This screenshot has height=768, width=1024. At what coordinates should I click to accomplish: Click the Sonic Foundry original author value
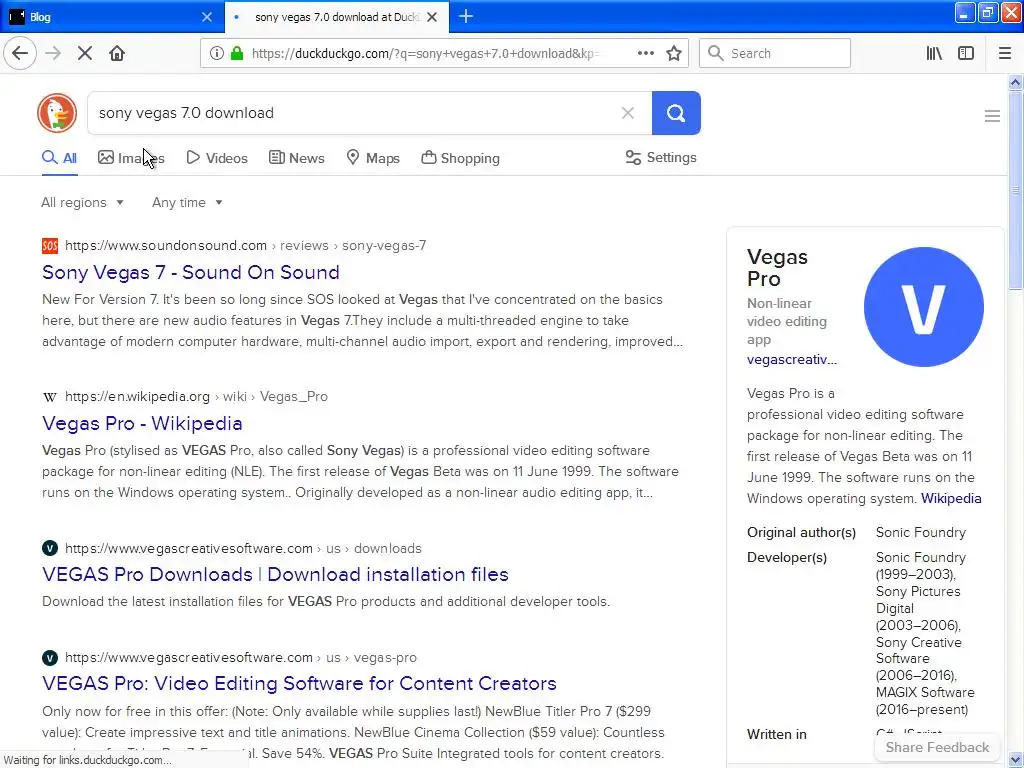(920, 532)
